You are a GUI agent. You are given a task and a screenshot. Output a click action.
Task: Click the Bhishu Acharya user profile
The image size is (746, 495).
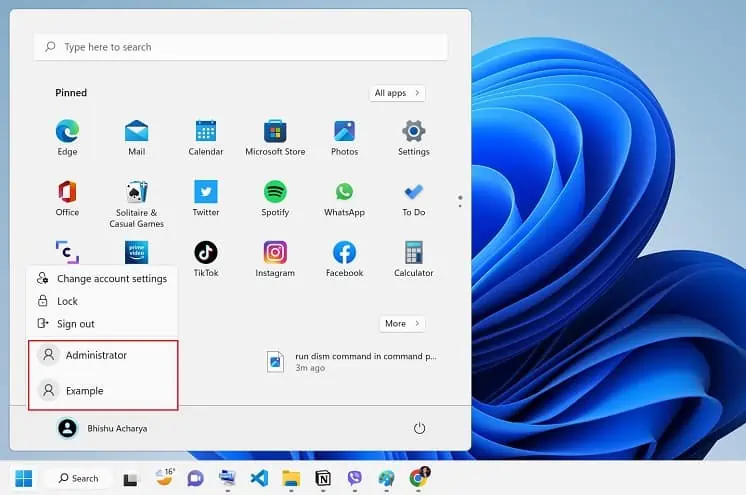pyautogui.click(x=102, y=428)
